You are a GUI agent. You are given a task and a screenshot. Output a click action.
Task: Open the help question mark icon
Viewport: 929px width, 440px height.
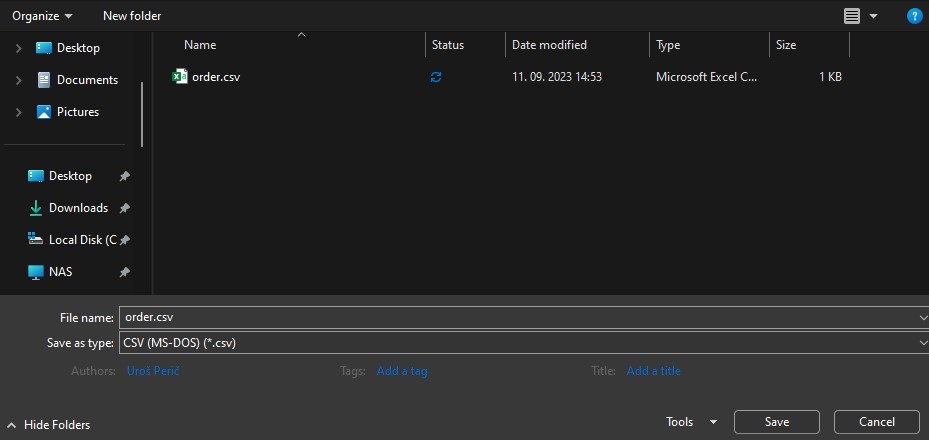[914, 16]
